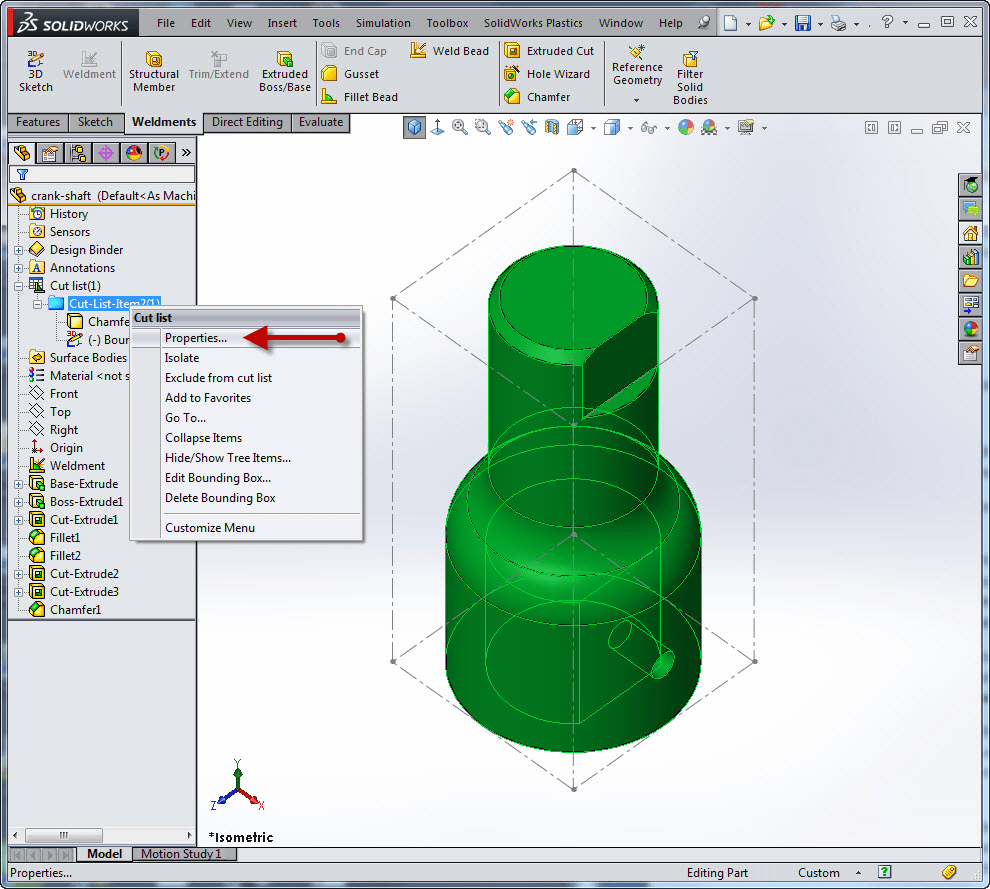Switch to the Sketch tab
Viewport: 990px width, 889px height.
click(x=95, y=122)
